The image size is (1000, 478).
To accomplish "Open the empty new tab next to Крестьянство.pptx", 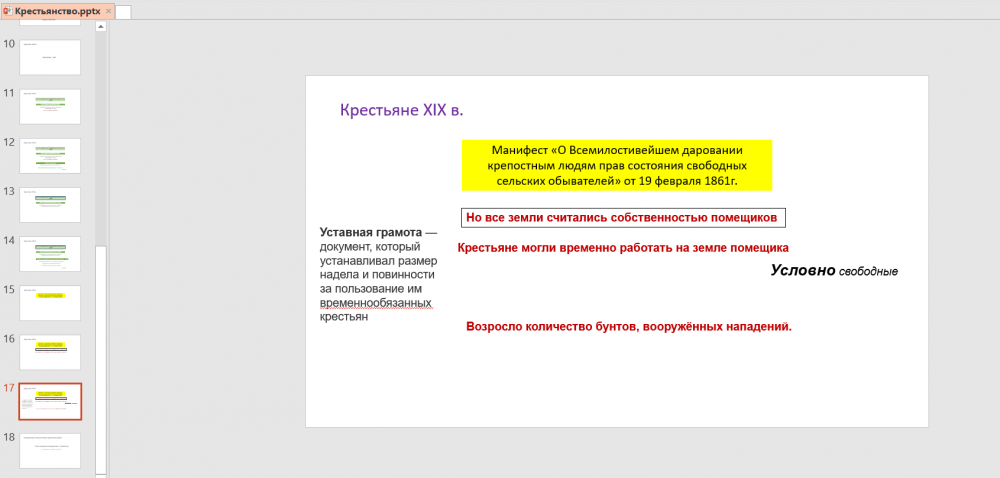I will click(124, 11).
